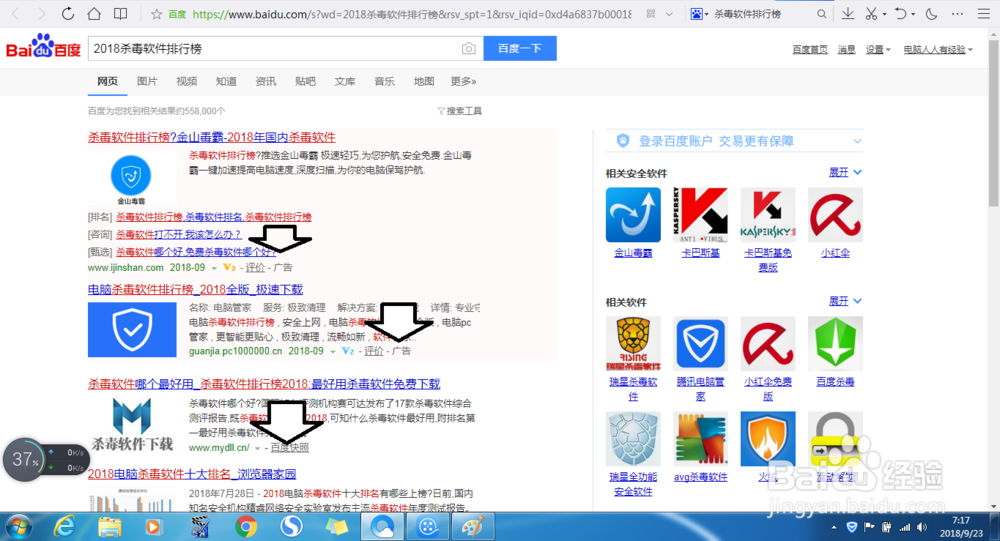Expand 登录百度账户 panel chevron
This screenshot has width=1000, height=541.
click(857, 141)
